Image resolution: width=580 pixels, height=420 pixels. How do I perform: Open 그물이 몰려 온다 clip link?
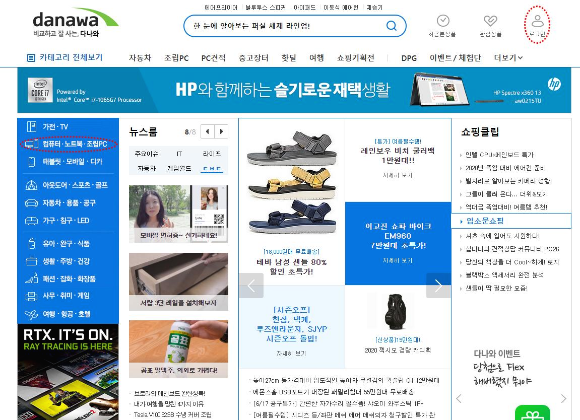(505, 194)
